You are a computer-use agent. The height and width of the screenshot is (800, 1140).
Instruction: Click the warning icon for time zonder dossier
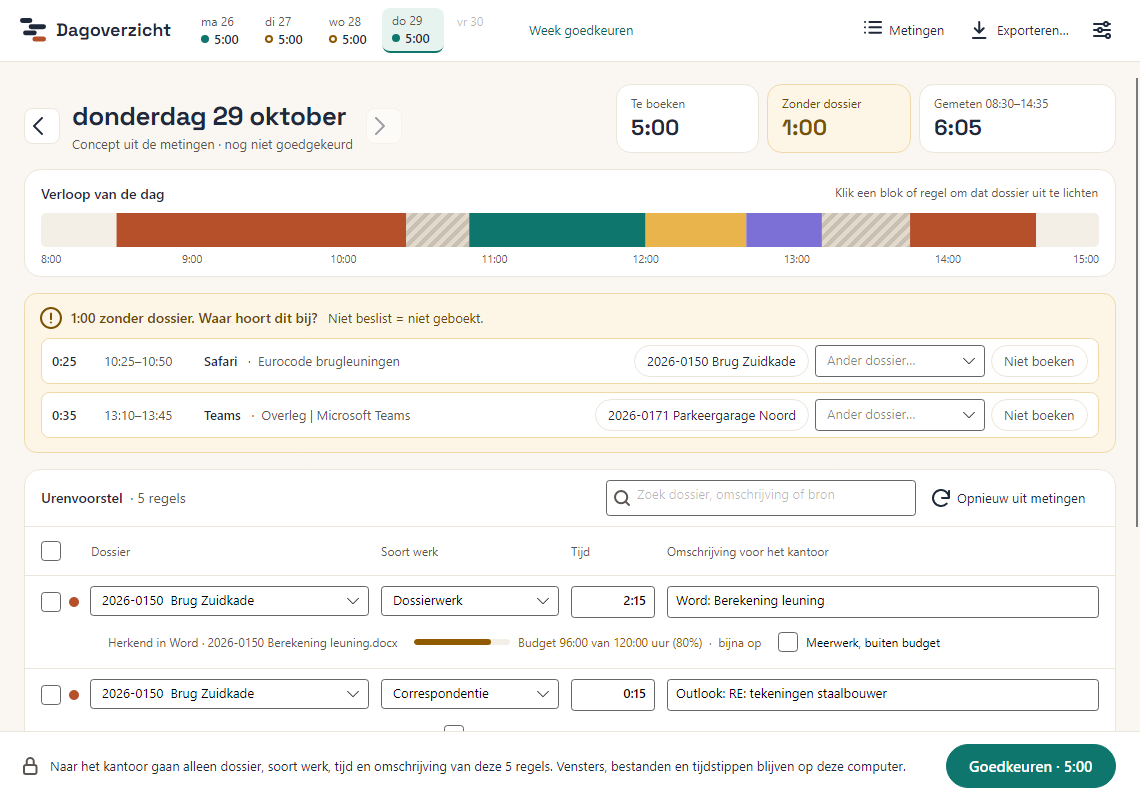[x=51, y=318]
